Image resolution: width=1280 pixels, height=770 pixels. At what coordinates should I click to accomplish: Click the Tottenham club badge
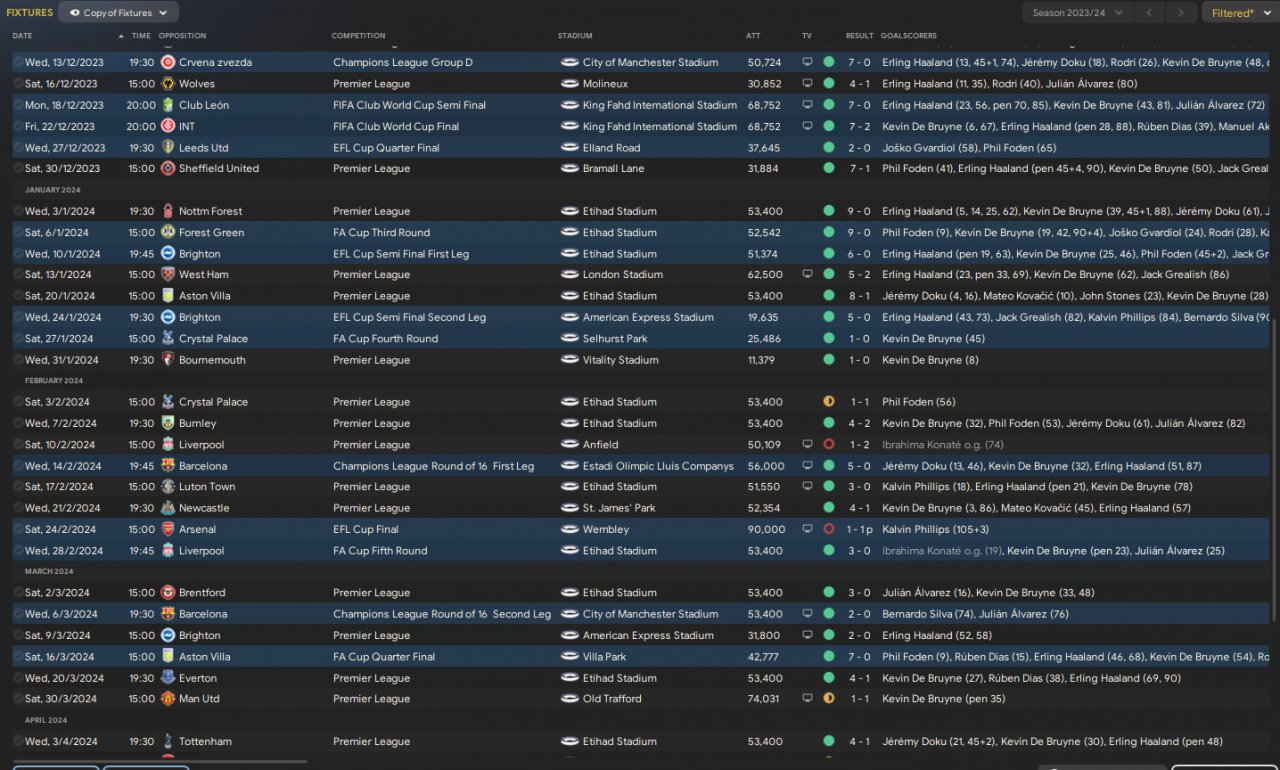168,742
